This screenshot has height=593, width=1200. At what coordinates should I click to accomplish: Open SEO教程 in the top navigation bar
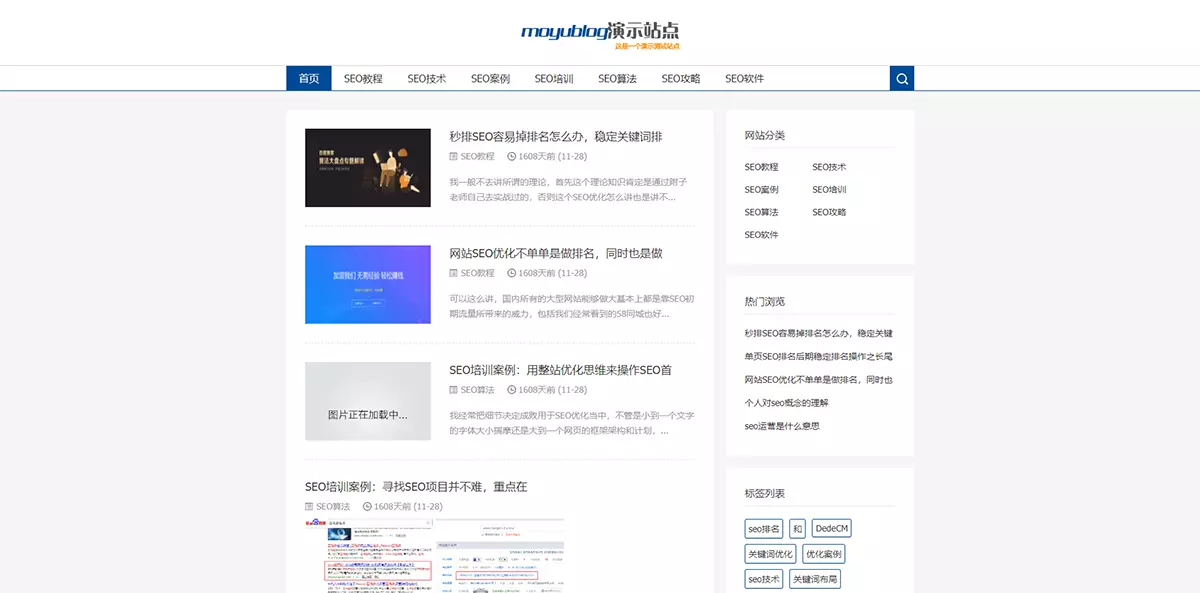click(363, 79)
